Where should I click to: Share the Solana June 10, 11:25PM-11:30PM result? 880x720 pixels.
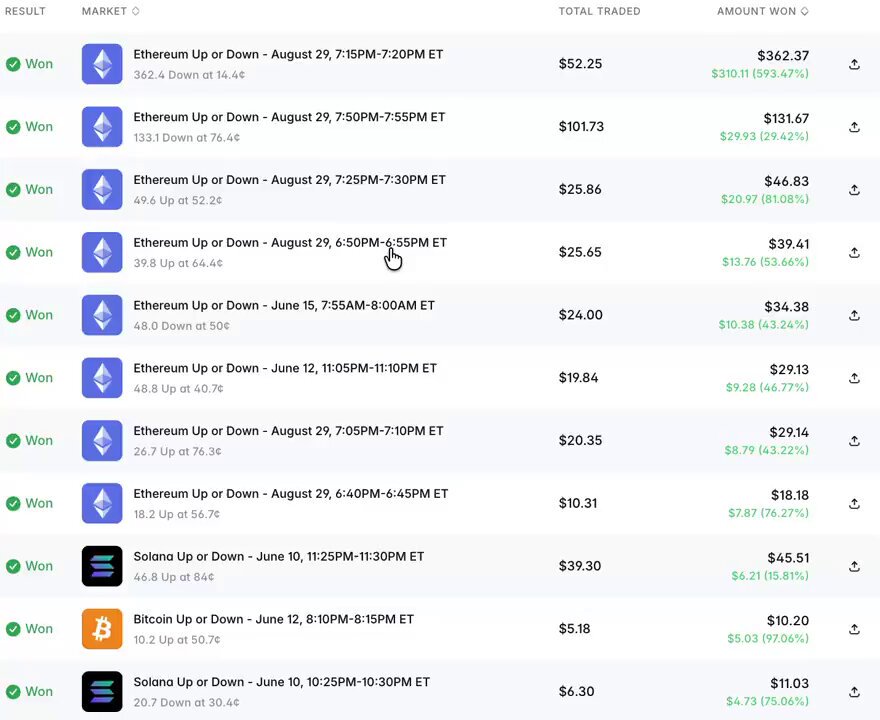[854, 567]
